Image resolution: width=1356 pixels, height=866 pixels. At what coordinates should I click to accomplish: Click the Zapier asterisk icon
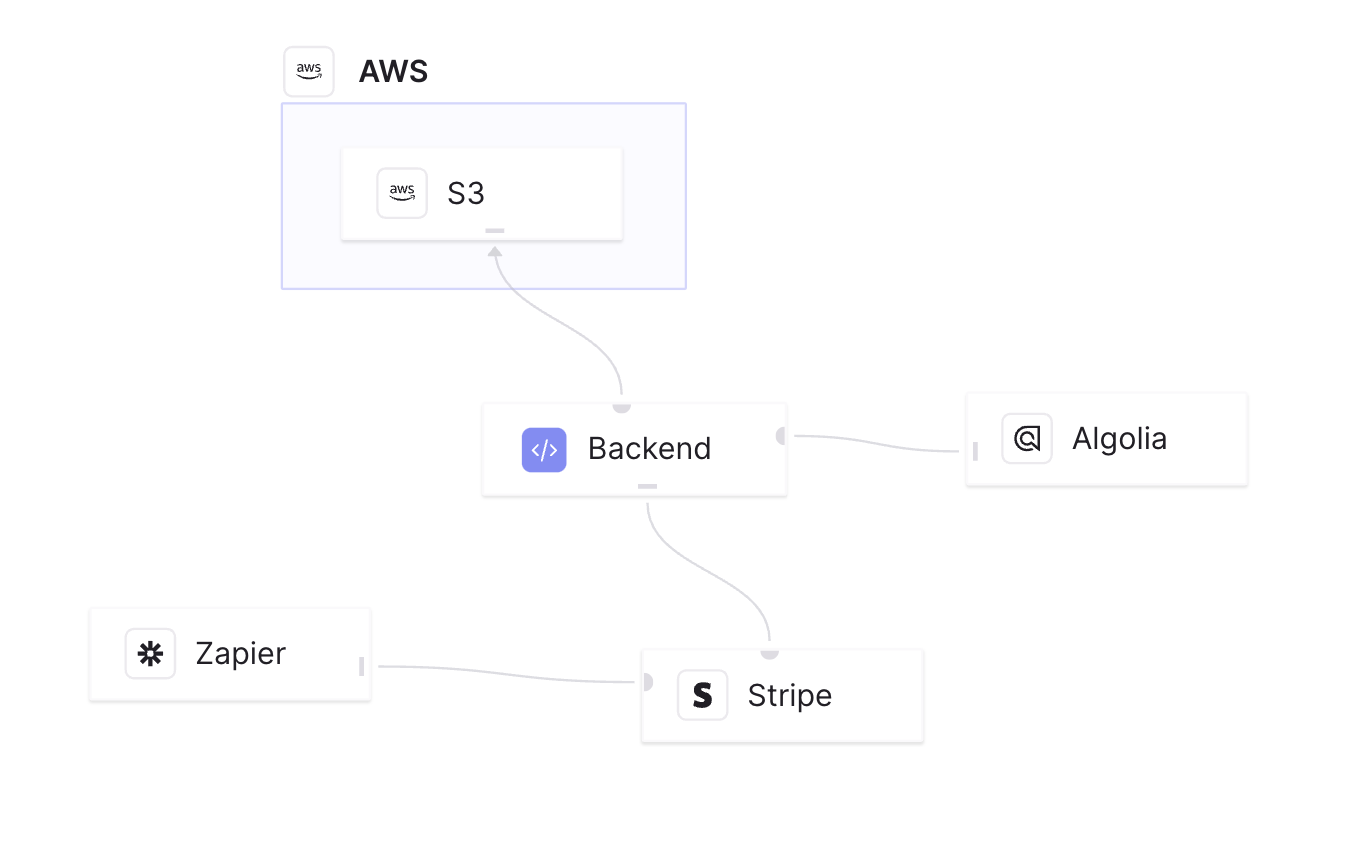(x=150, y=653)
